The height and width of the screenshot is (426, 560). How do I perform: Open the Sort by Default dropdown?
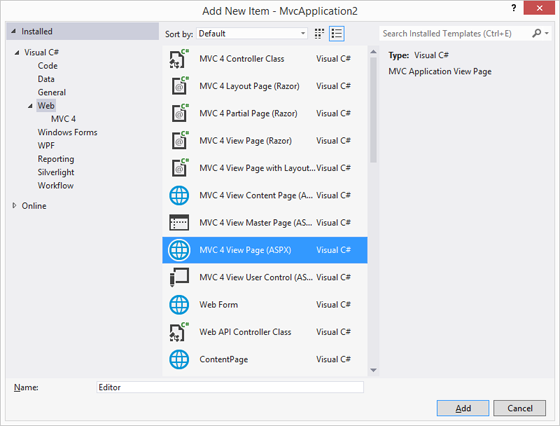tap(252, 34)
